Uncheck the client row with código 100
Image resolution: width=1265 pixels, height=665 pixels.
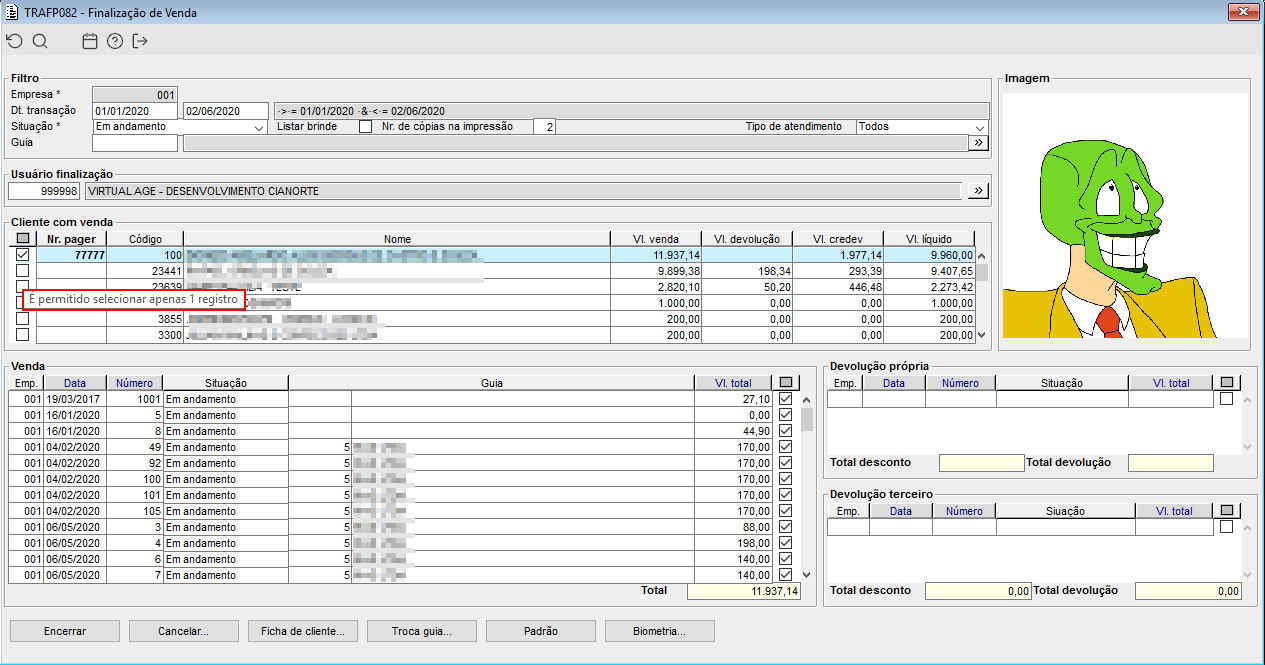[23, 255]
